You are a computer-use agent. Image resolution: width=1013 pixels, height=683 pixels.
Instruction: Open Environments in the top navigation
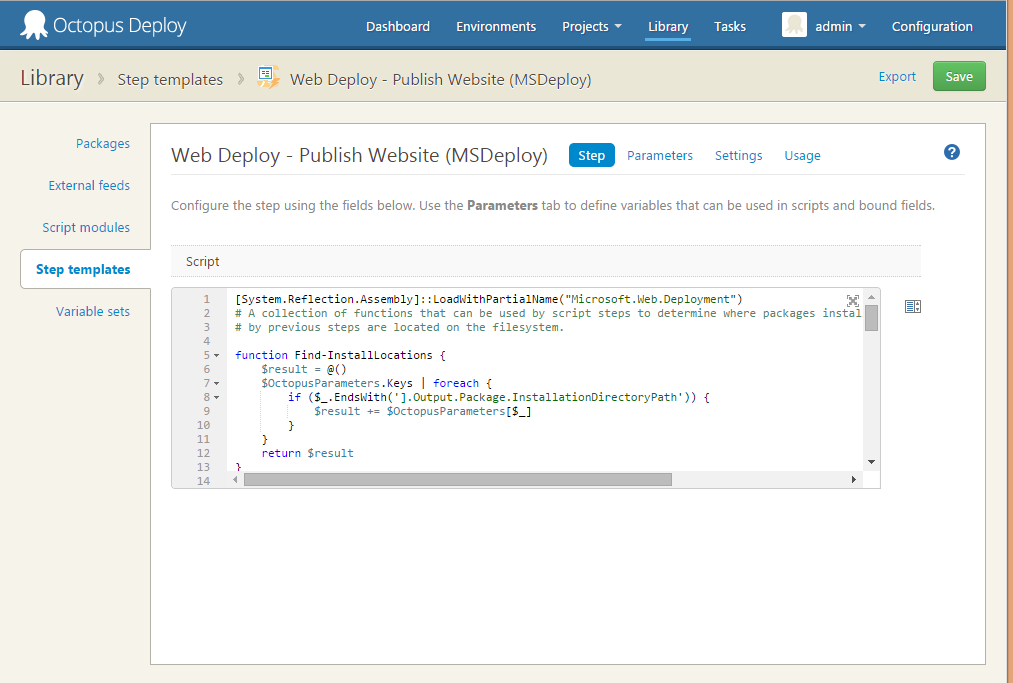496,27
